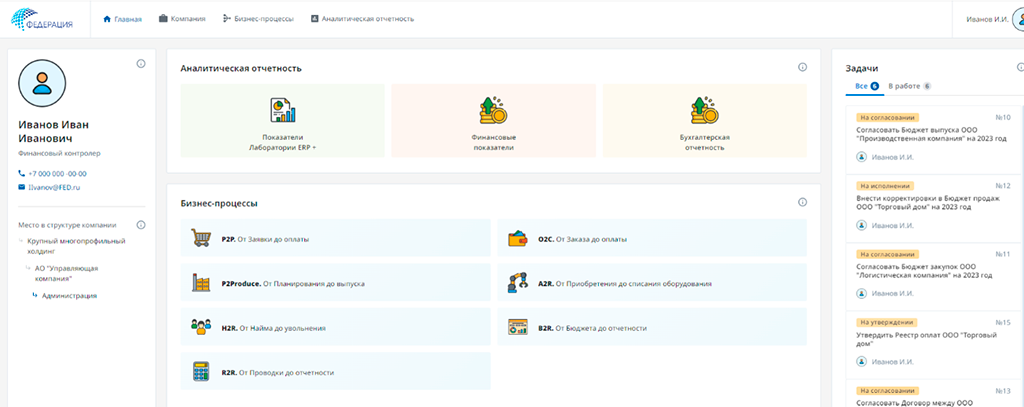Click На утверждении badge of task №15
This screenshot has height=407, width=1024.
coord(886,323)
